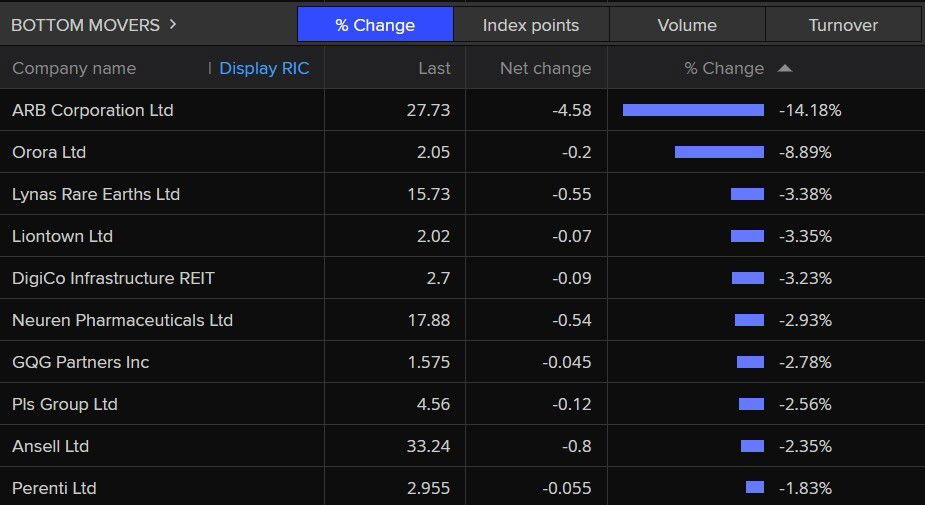Click the ARB Corporation percent change bar
This screenshot has height=505, width=925.
[693, 110]
